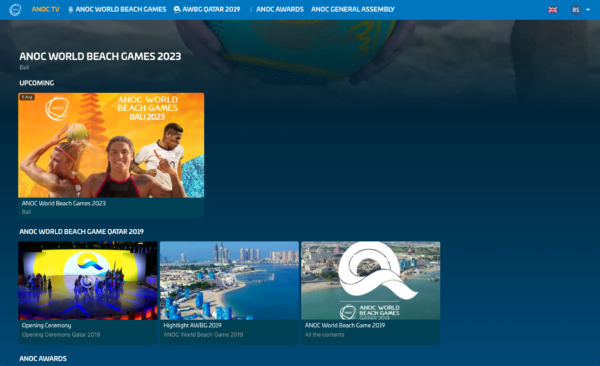This screenshot has width=600, height=366.
Task: Open the BS user avatar
Action: (x=576, y=10)
